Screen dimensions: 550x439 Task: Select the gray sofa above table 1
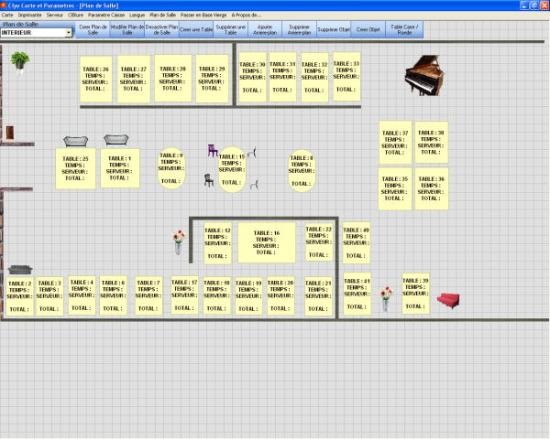116,140
